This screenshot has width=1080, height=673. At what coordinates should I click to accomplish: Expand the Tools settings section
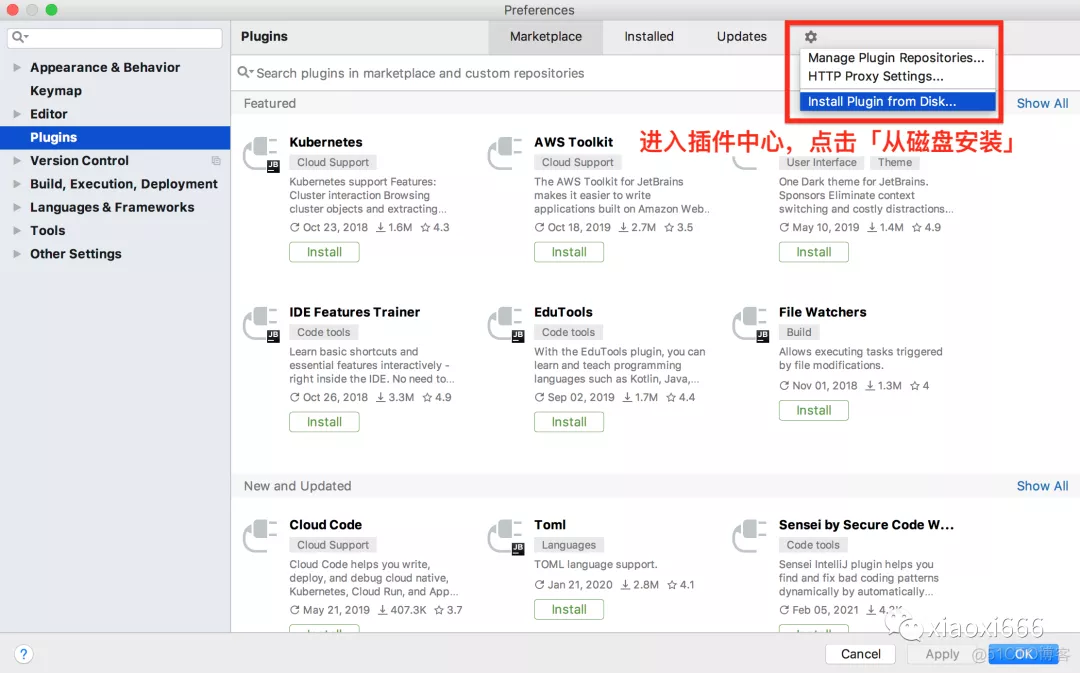coord(16,230)
